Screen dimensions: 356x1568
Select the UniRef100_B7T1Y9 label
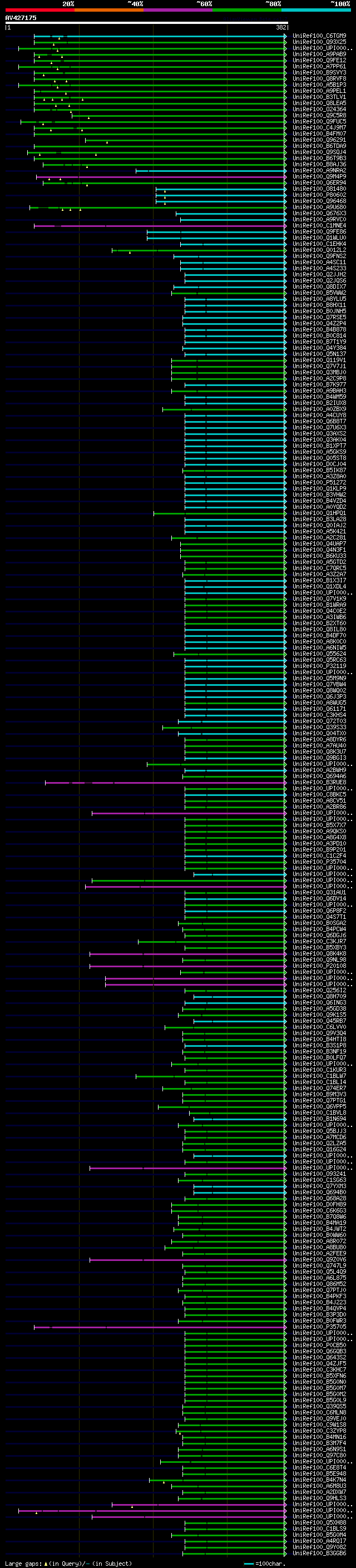[x=319, y=342]
